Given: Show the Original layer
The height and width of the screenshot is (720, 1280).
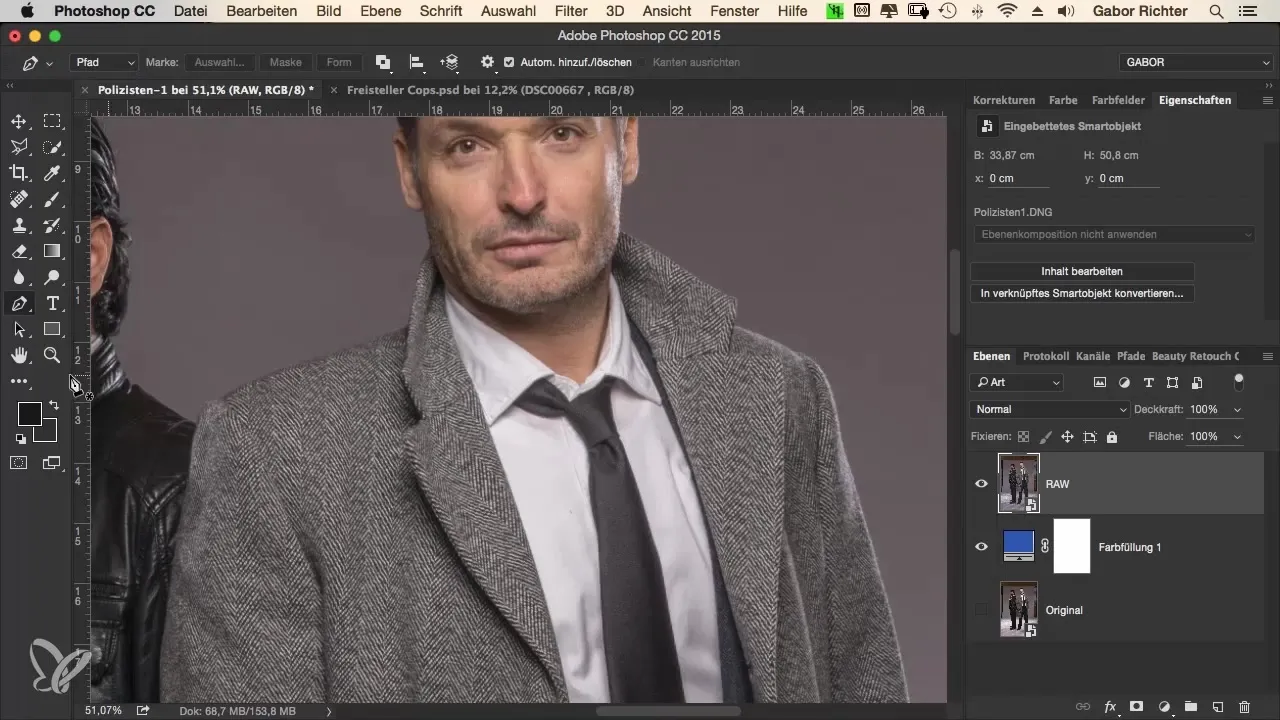Looking at the screenshot, I should coord(981,610).
